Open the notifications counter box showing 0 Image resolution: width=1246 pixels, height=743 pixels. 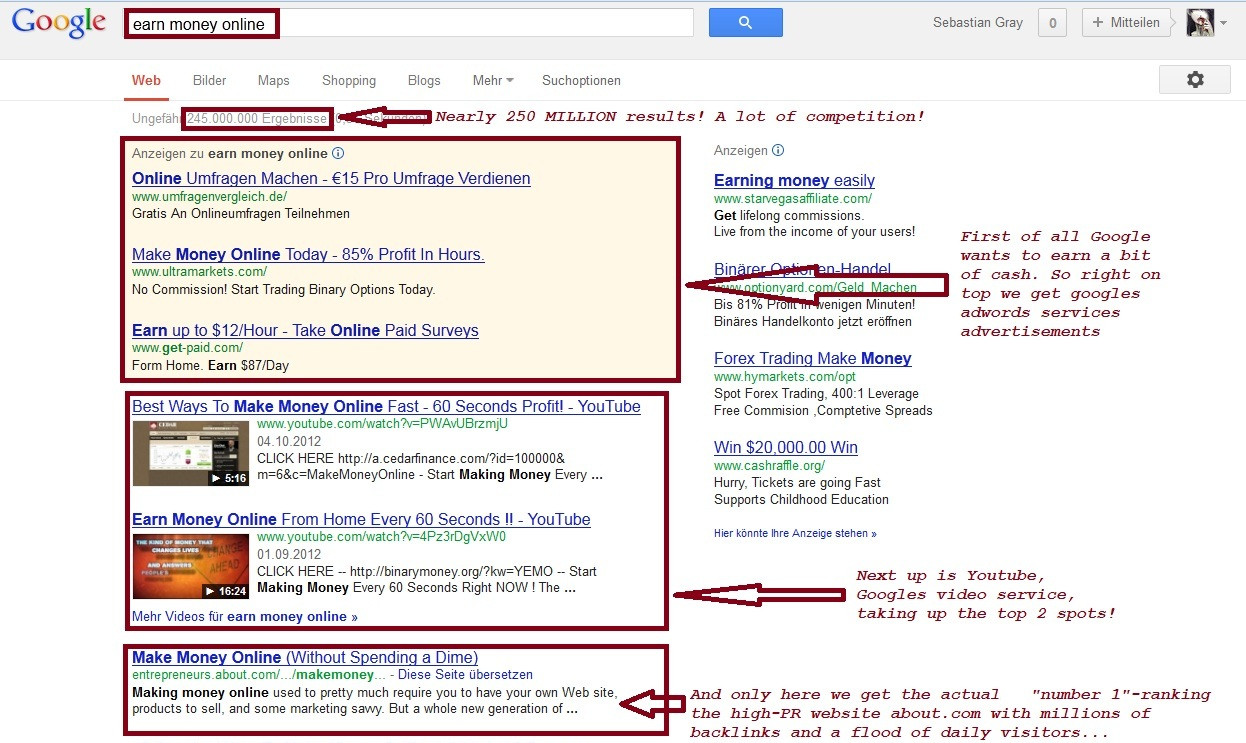tap(1053, 23)
